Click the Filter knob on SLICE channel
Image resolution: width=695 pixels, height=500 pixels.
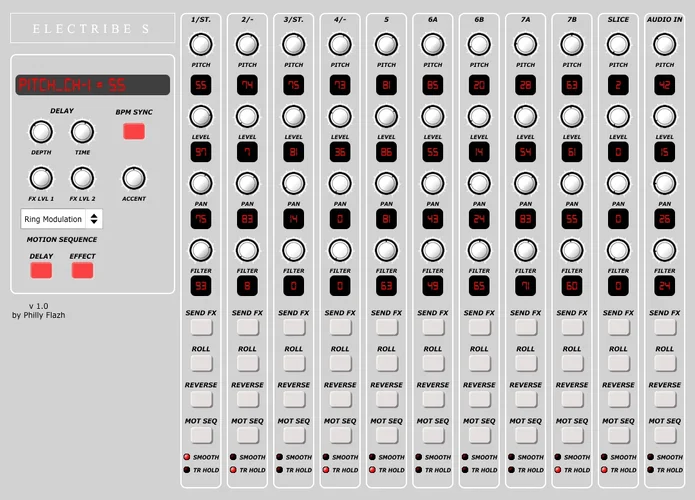[618, 250]
